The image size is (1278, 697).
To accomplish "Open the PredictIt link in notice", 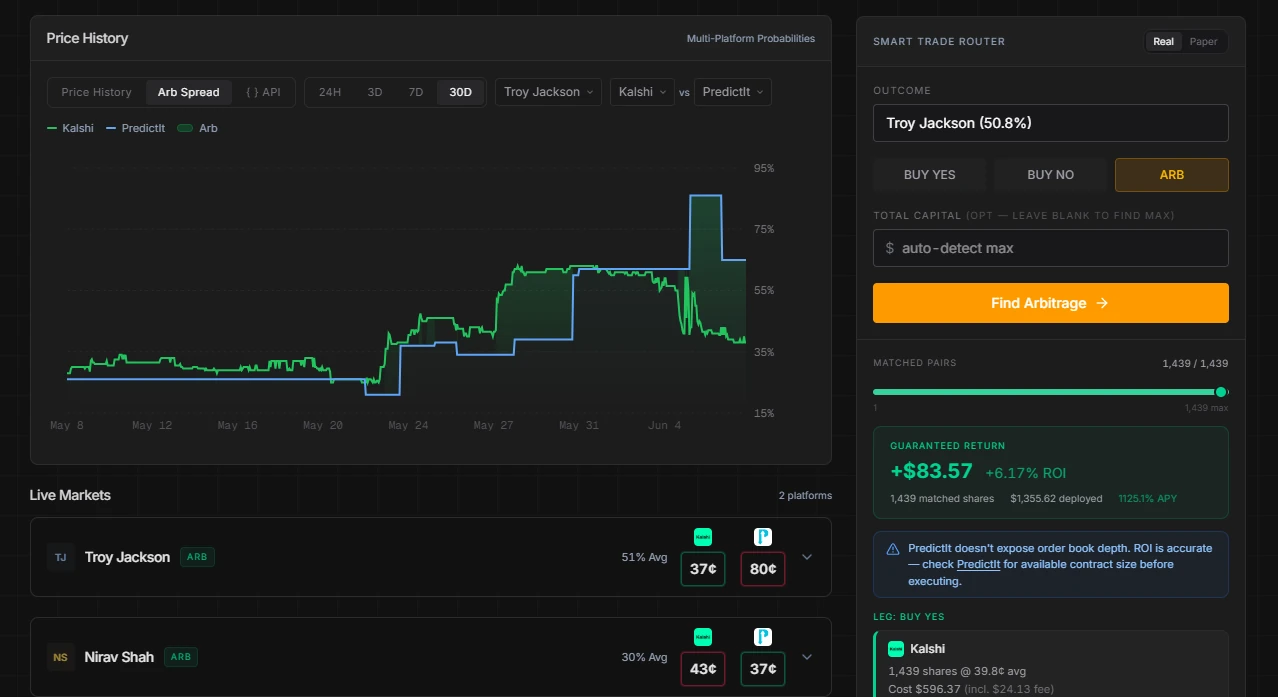I will click(979, 565).
